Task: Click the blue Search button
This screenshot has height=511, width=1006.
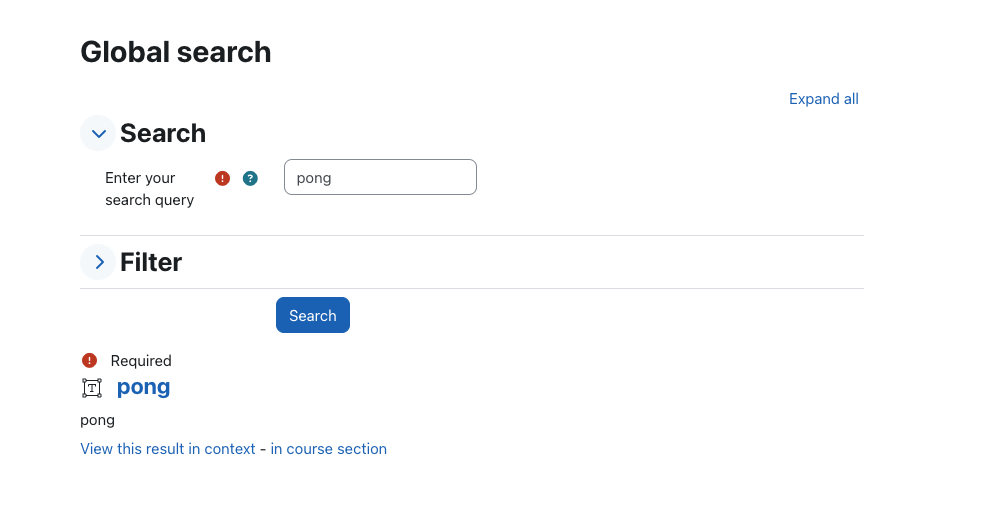Action: 313,315
